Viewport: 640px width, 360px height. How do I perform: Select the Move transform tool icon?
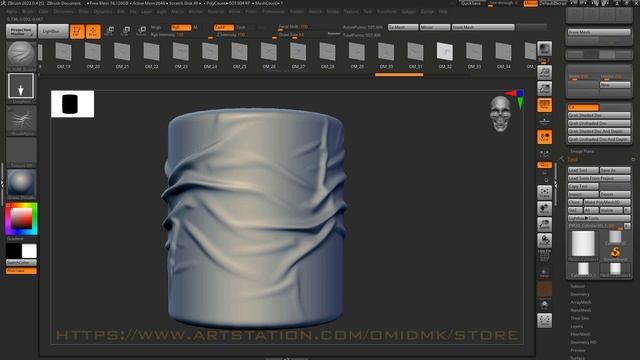tap(110, 31)
